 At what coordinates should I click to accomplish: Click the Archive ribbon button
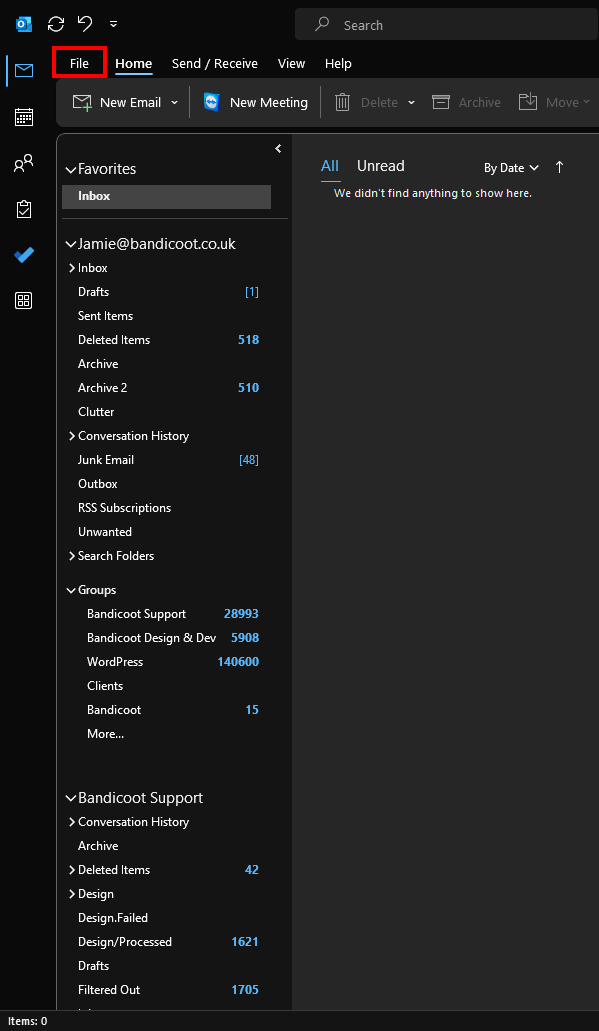tap(466, 102)
